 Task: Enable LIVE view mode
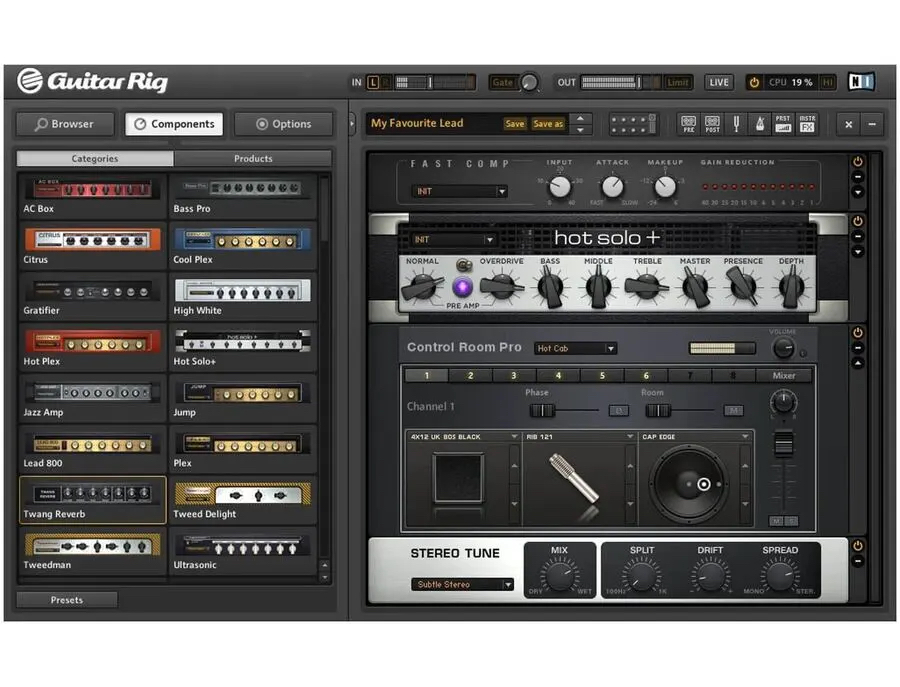718,82
